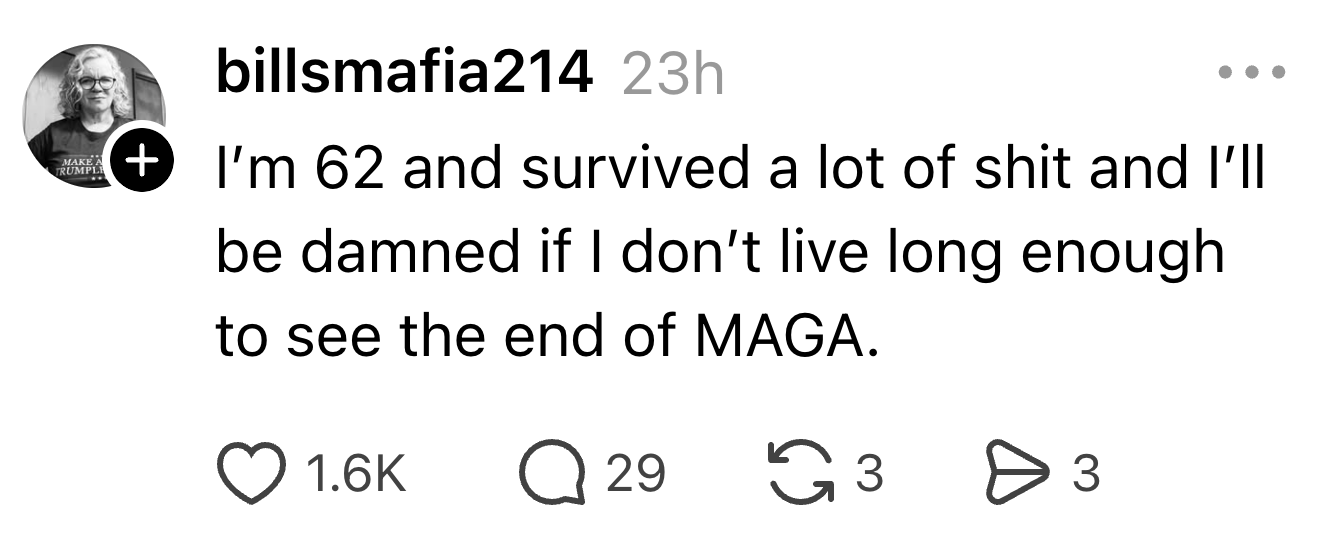The width and height of the screenshot is (1326, 556).
Task: Follow user with the plus badge
Action: (145, 157)
